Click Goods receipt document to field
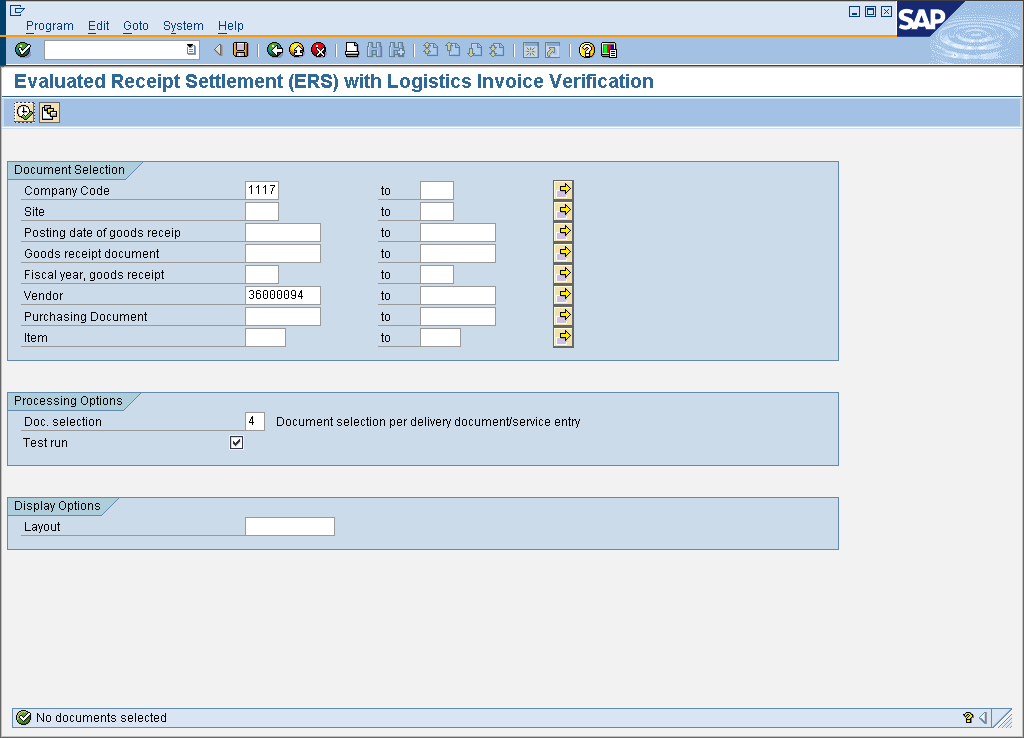The height and width of the screenshot is (738, 1024). 458,253
